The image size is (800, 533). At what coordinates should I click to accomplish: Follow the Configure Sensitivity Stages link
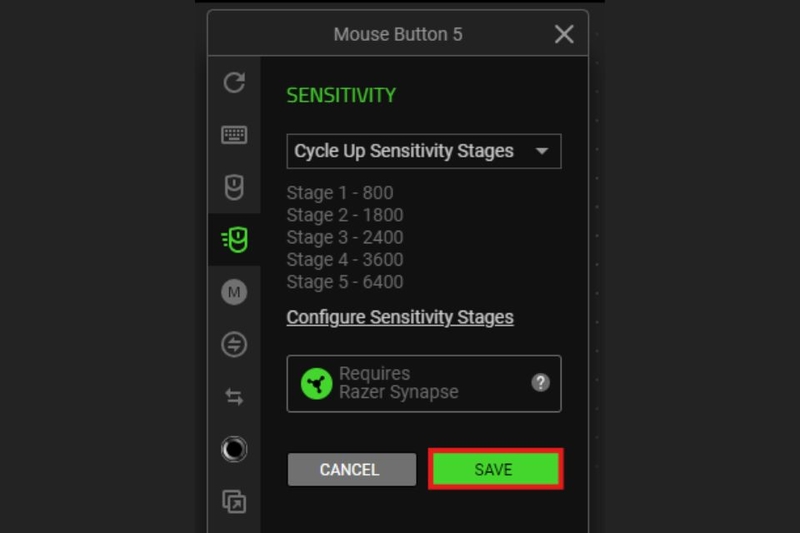click(400, 317)
